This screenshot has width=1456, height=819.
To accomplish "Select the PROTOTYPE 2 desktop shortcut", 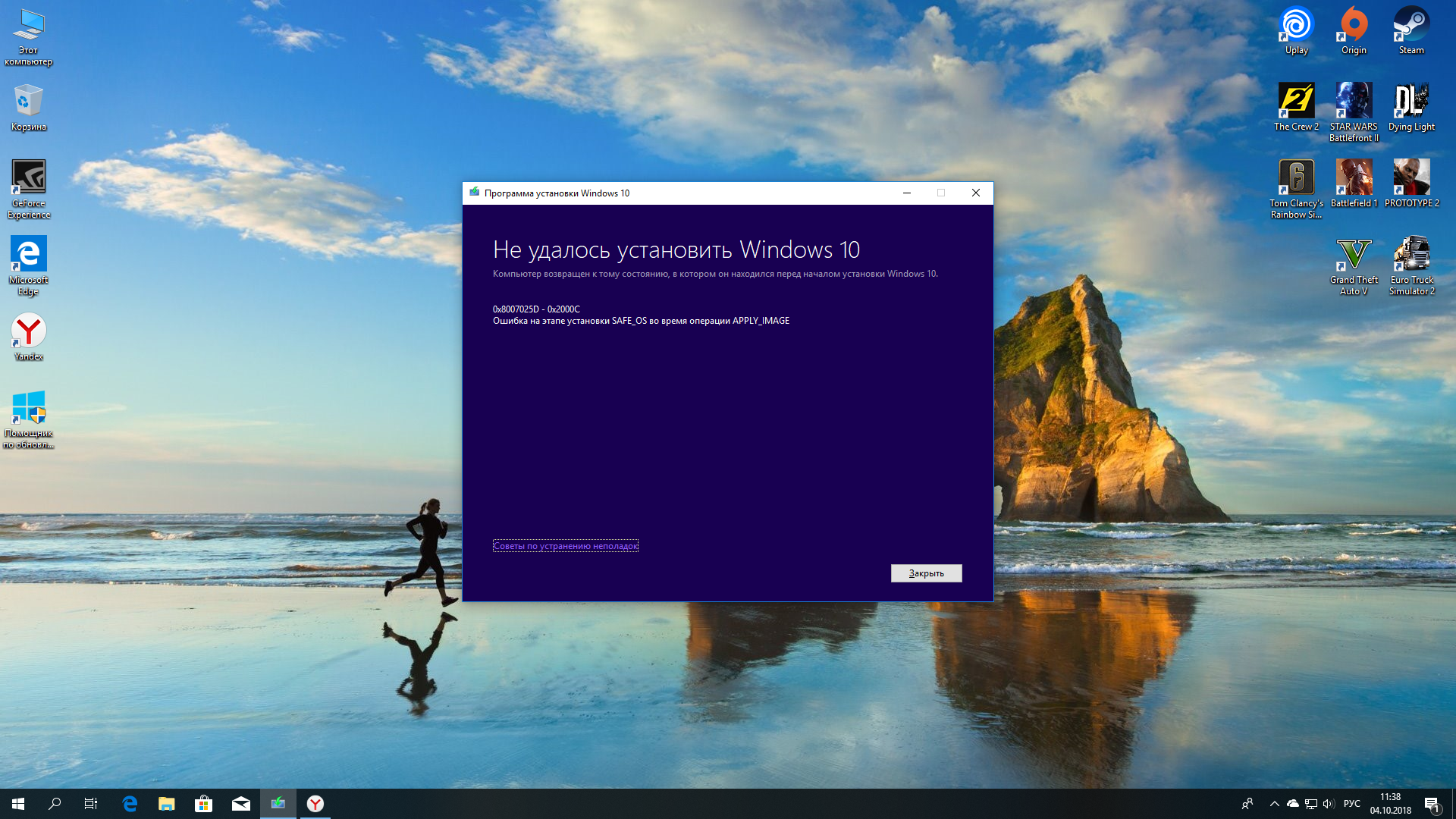I will point(1411,184).
